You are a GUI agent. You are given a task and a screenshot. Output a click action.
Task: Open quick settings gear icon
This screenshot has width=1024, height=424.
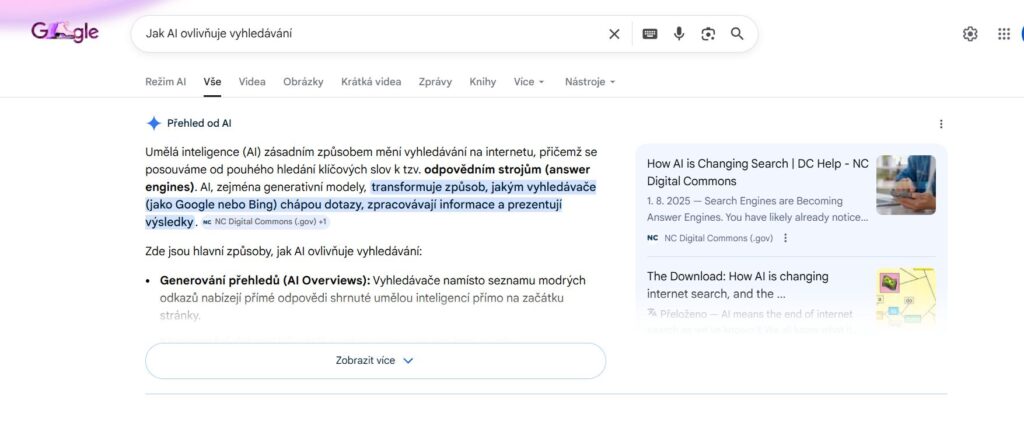pyautogui.click(x=970, y=34)
